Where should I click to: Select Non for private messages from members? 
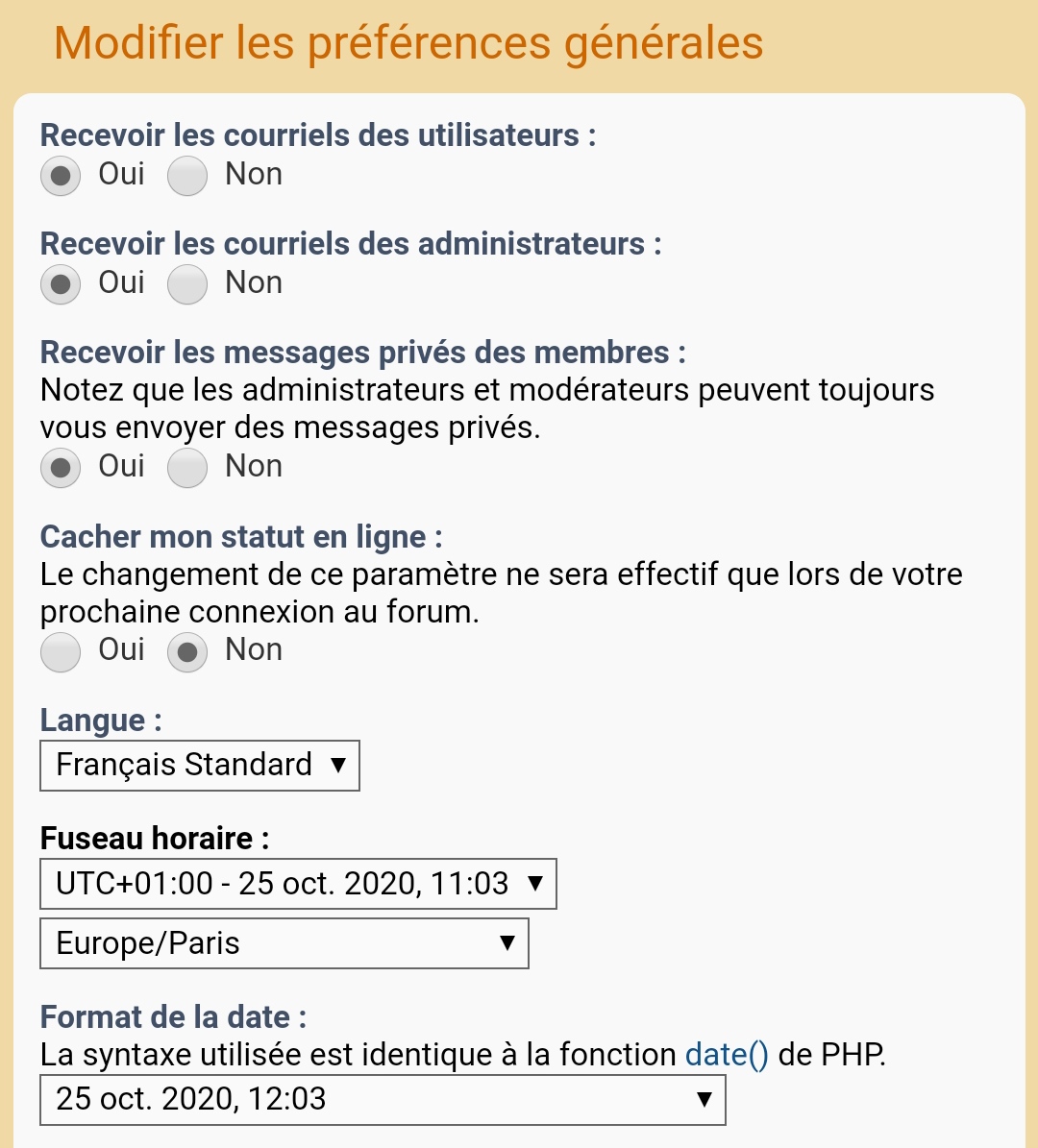coord(186,468)
